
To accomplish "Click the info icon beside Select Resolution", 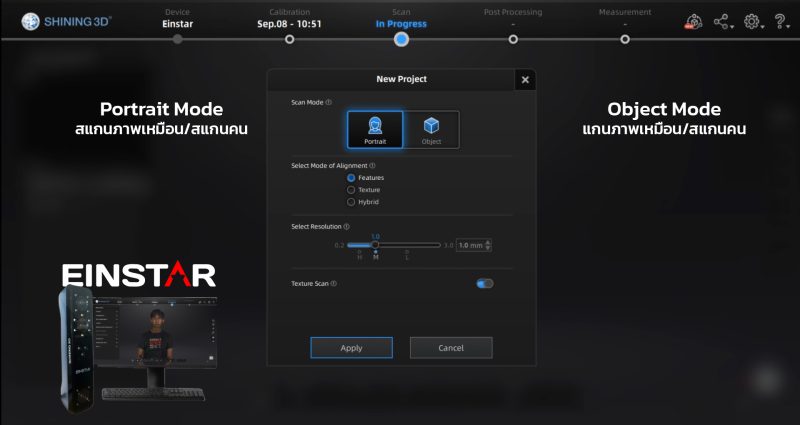I will pos(346,227).
